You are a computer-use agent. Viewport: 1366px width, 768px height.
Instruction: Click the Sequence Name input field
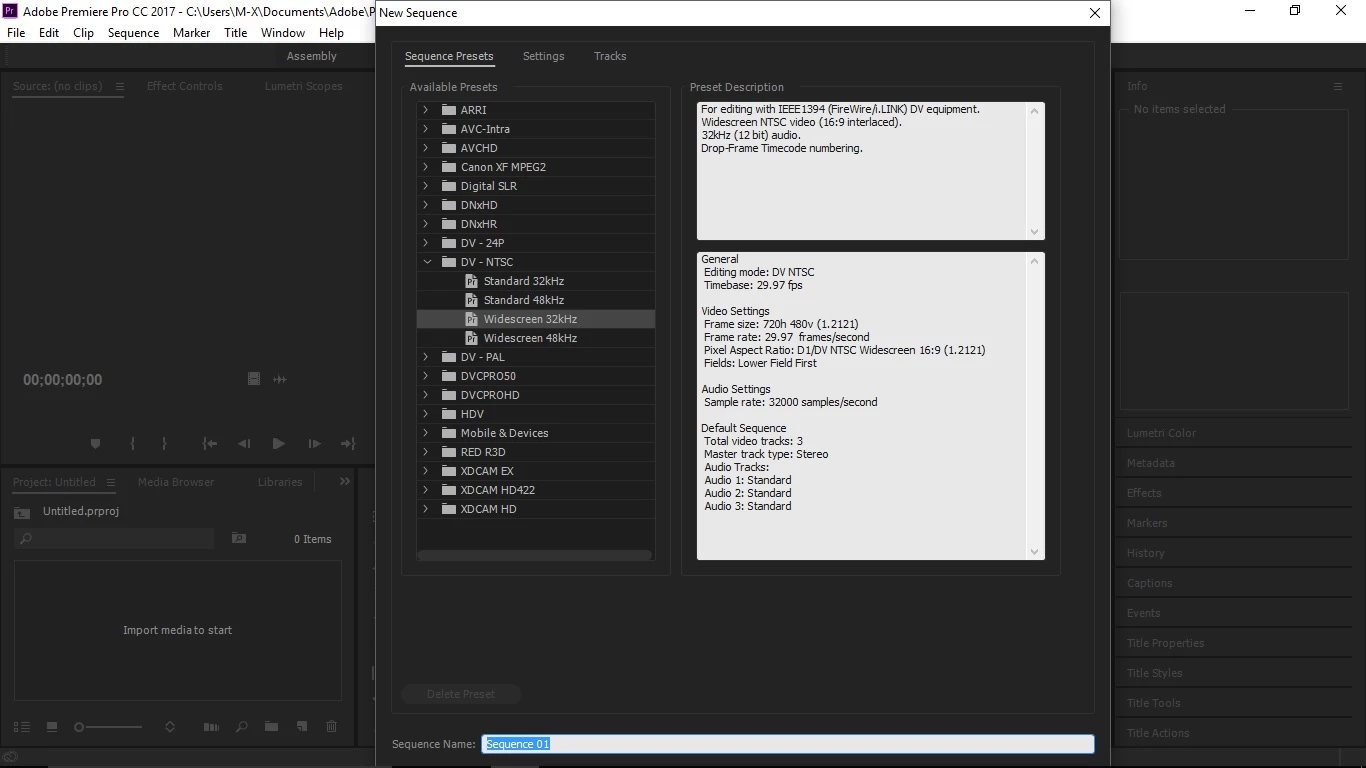pos(788,744)
